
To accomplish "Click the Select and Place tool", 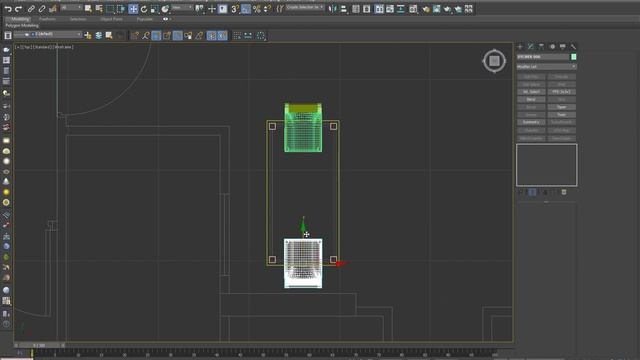I will tap(165, 9).
